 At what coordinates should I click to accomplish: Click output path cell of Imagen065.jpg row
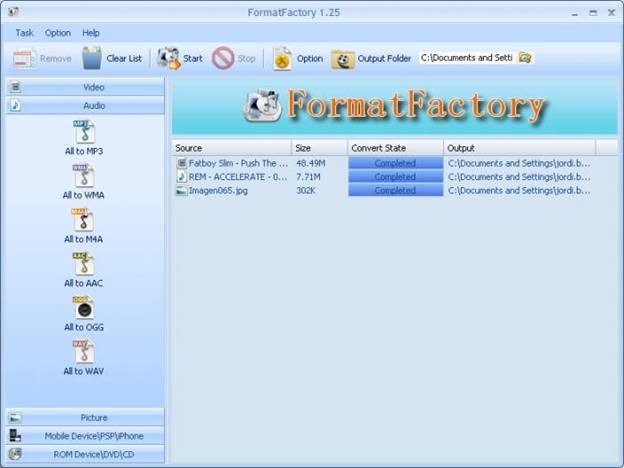(x=519, y=191)
